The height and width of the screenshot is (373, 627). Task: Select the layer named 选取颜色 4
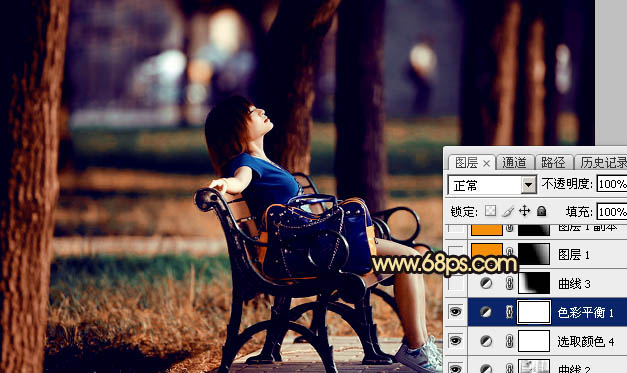pos(586,341)
